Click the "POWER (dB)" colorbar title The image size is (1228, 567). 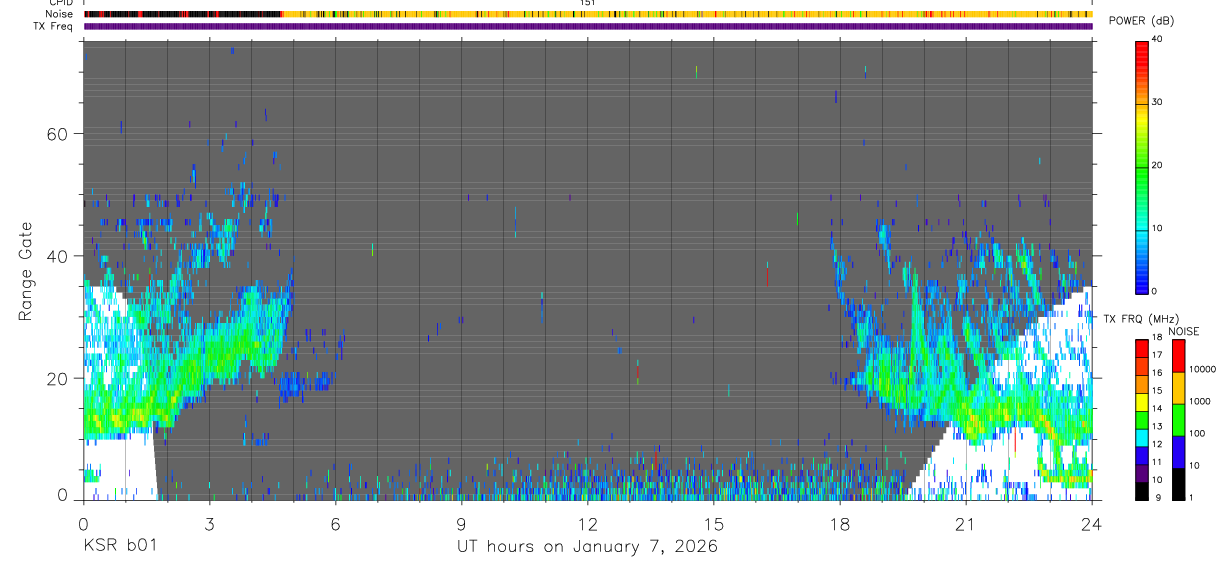coord(1141,21)
